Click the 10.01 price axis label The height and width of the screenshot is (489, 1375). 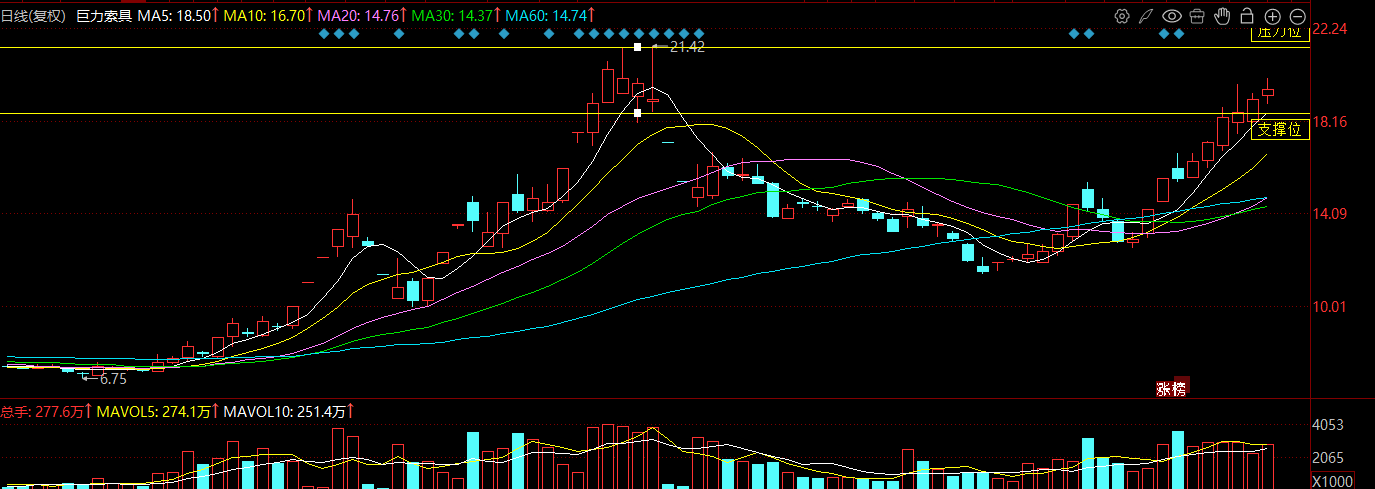[x=1330, y=307]
